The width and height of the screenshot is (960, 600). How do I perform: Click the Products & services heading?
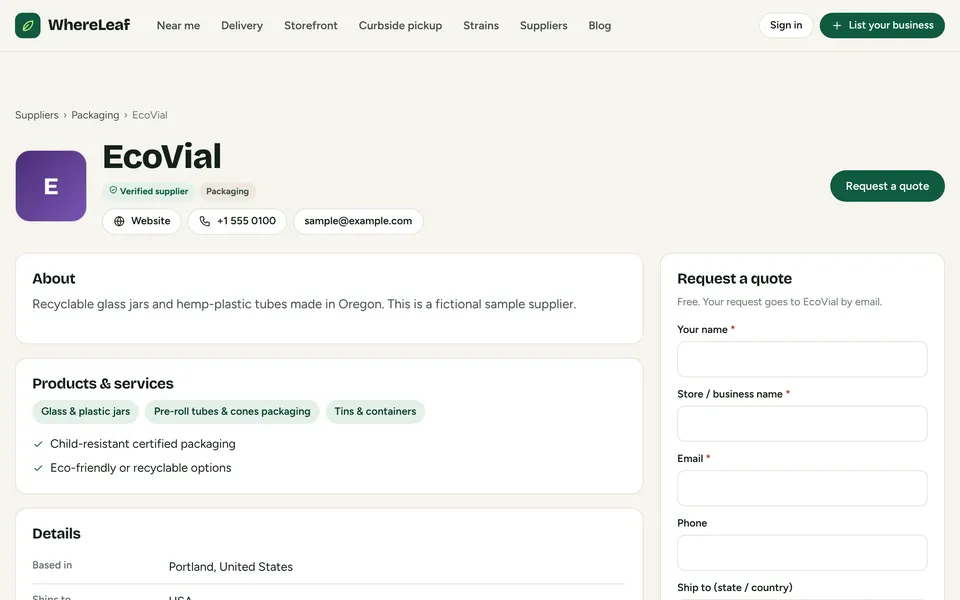coord(103,383)
